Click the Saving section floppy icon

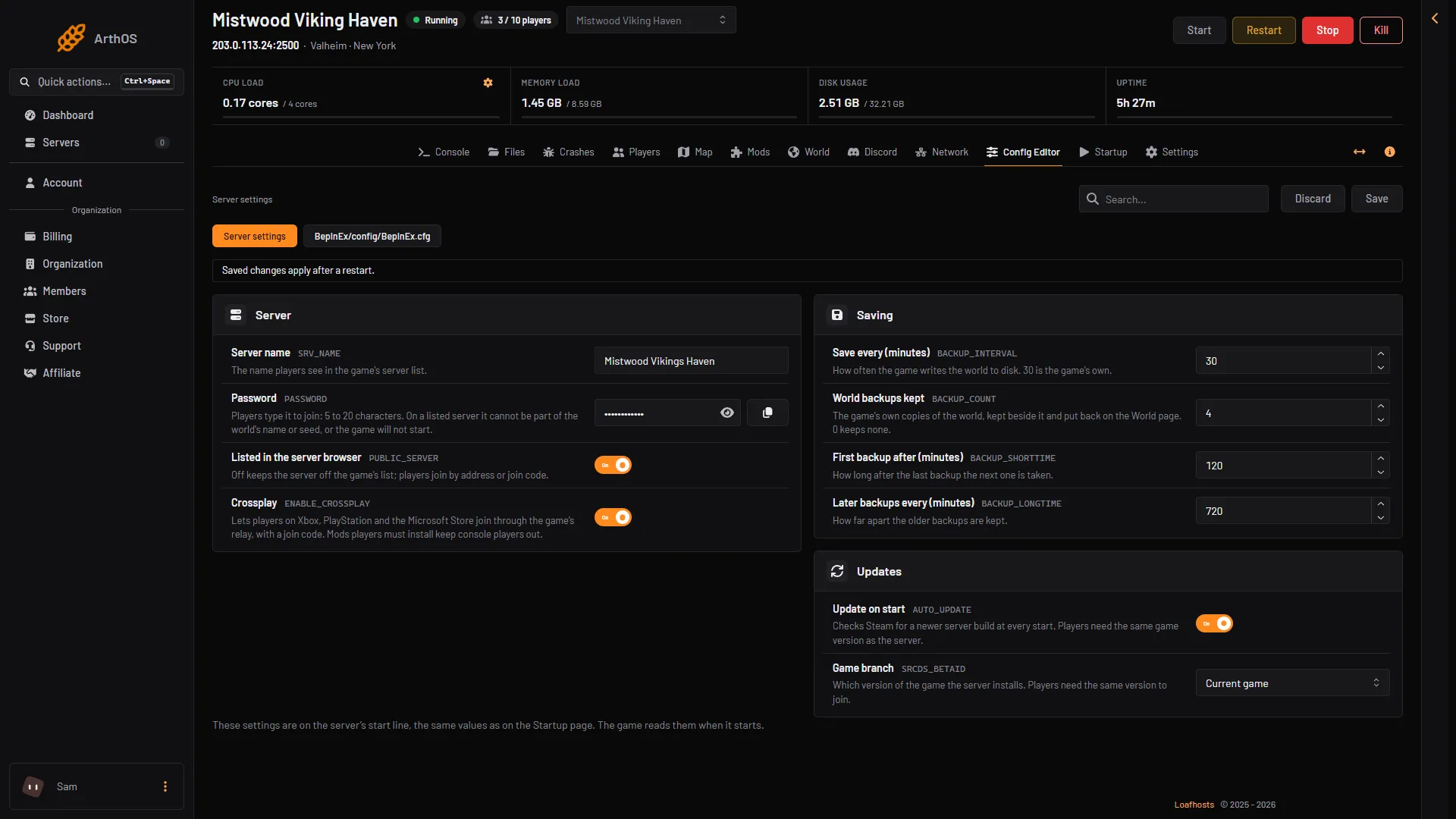coord(837,315)
